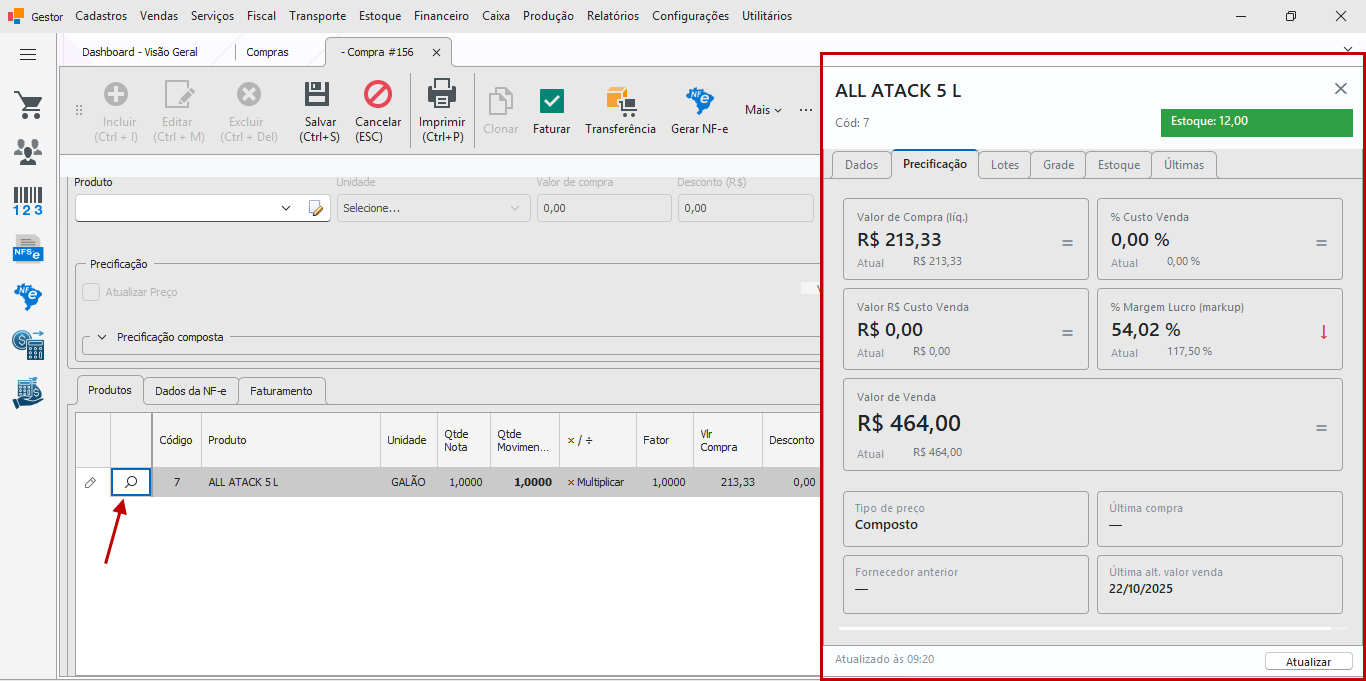Select the Faturamento tab
Viewport: 1366px width, 681px height.
click(281, 391)
